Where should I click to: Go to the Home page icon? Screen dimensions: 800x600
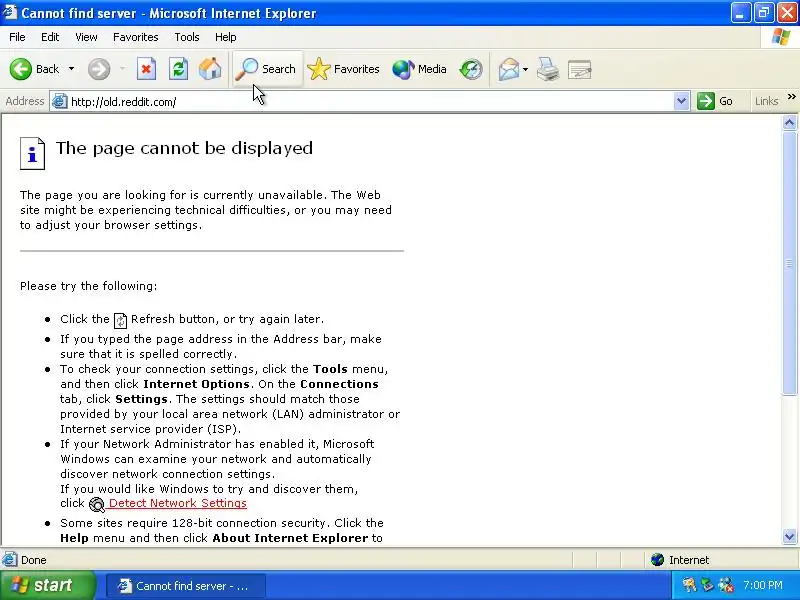[x=210, y=69]
